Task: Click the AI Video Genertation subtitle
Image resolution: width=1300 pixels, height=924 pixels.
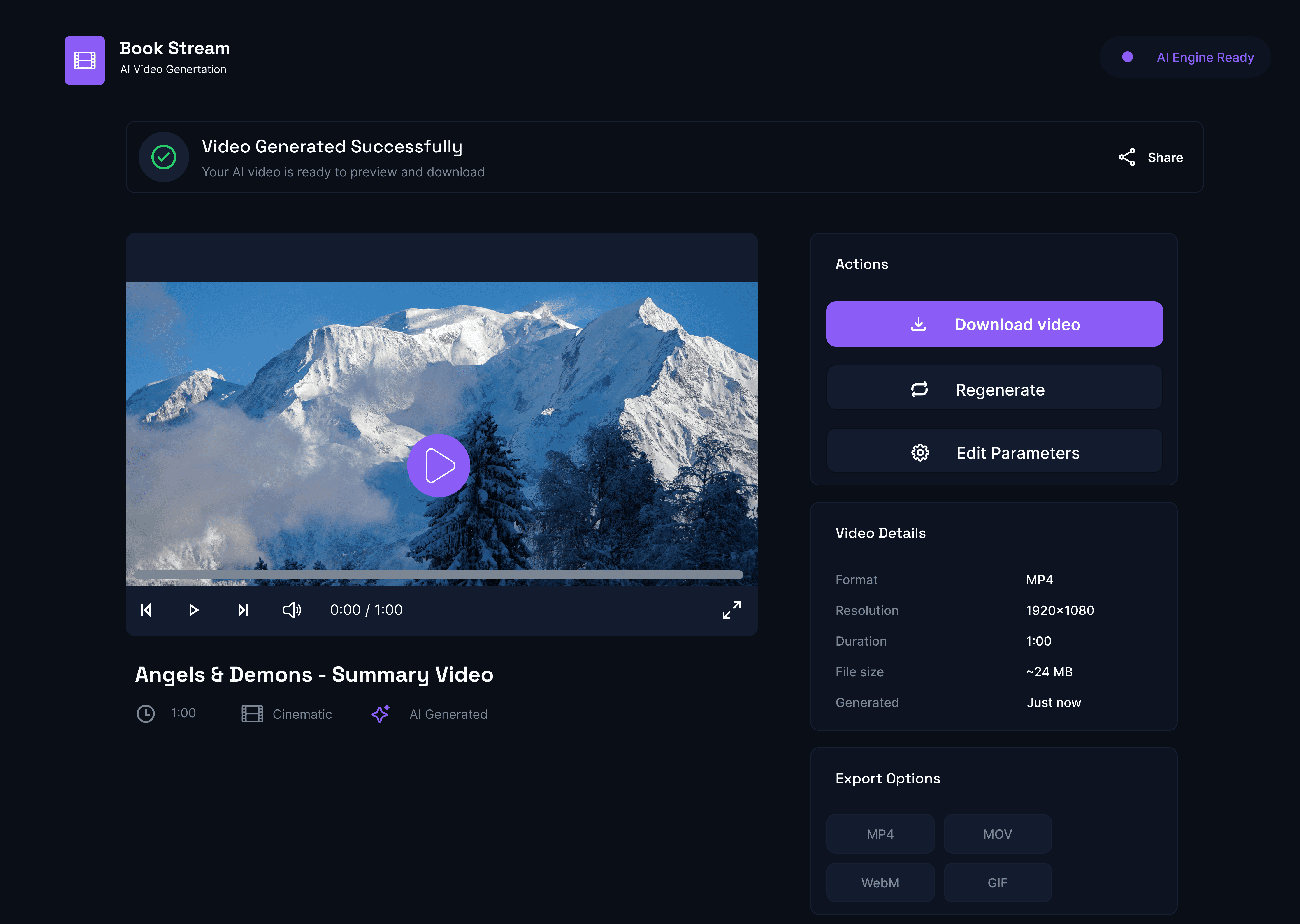Action: 173,69
